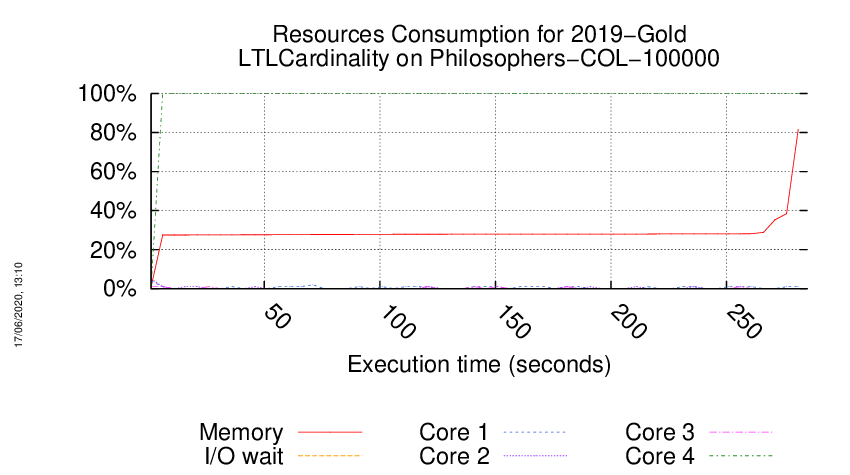Click the green Core 4 legend line sample

point(740,456)
